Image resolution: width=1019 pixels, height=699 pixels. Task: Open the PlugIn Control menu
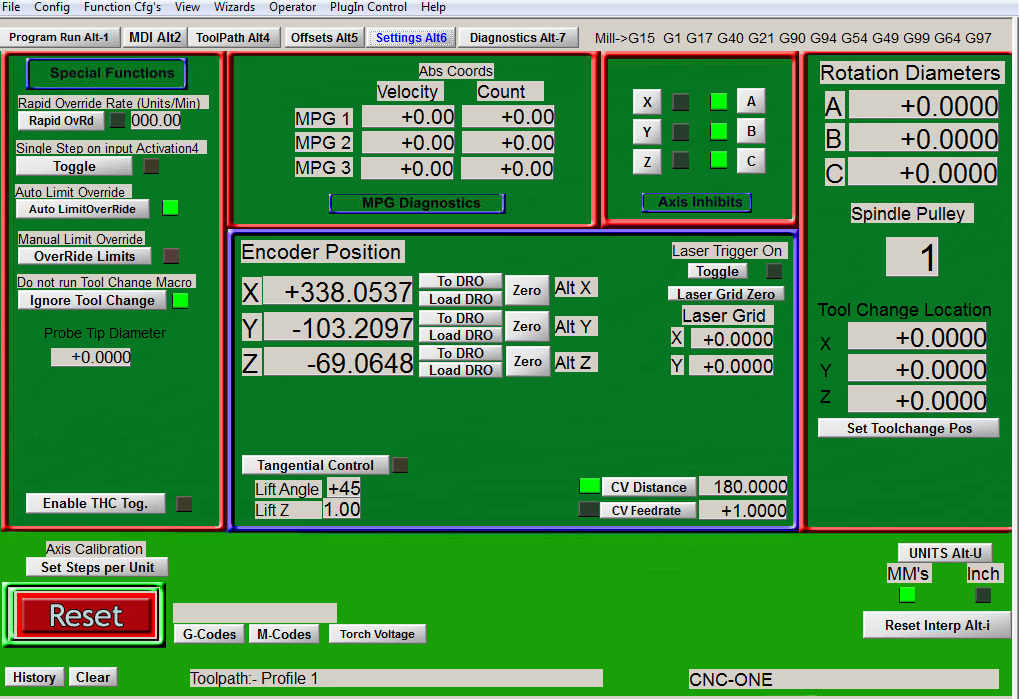(x=368, y=7)
